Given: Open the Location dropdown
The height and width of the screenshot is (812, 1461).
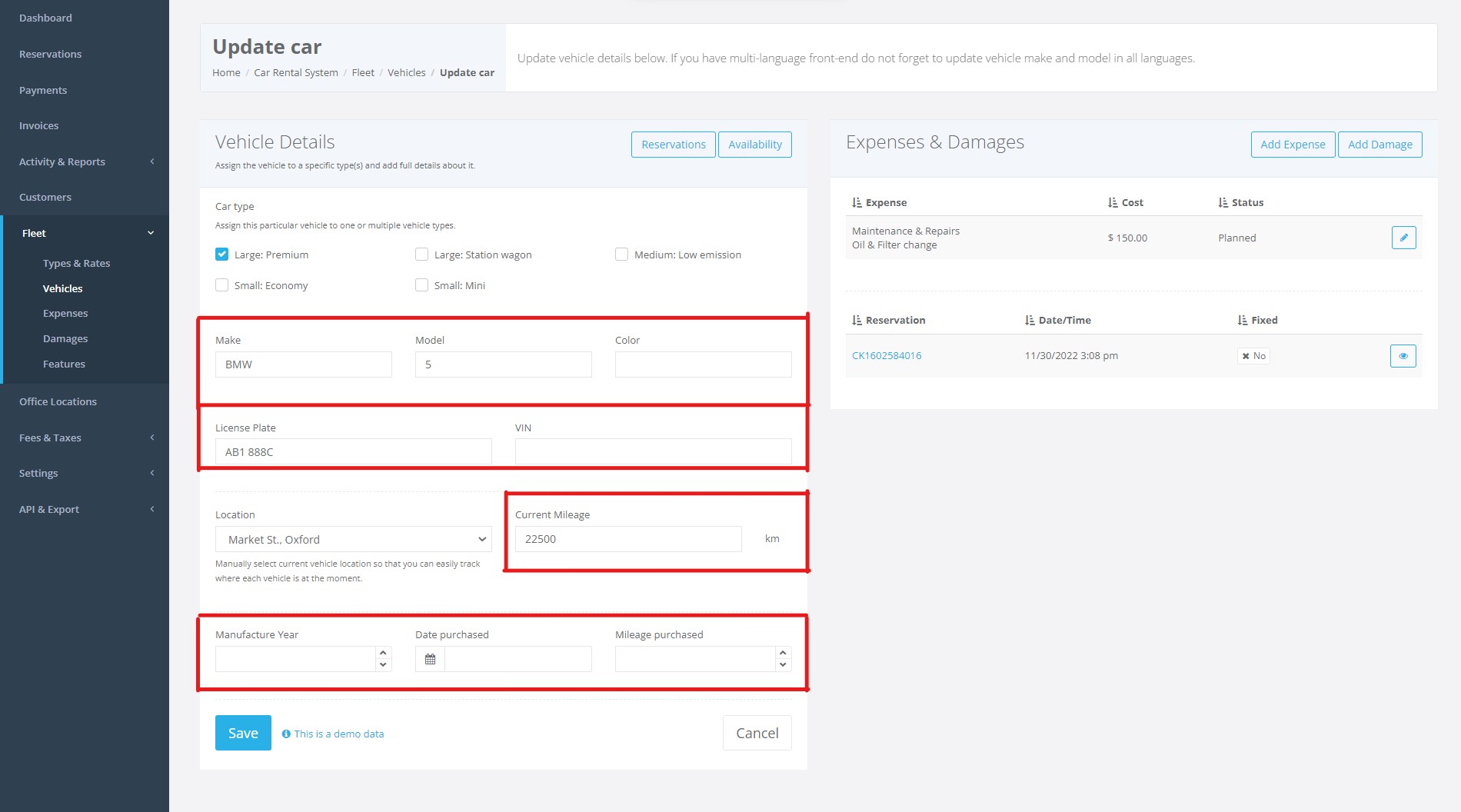Looking at the screenshot, I should (354, 540).
